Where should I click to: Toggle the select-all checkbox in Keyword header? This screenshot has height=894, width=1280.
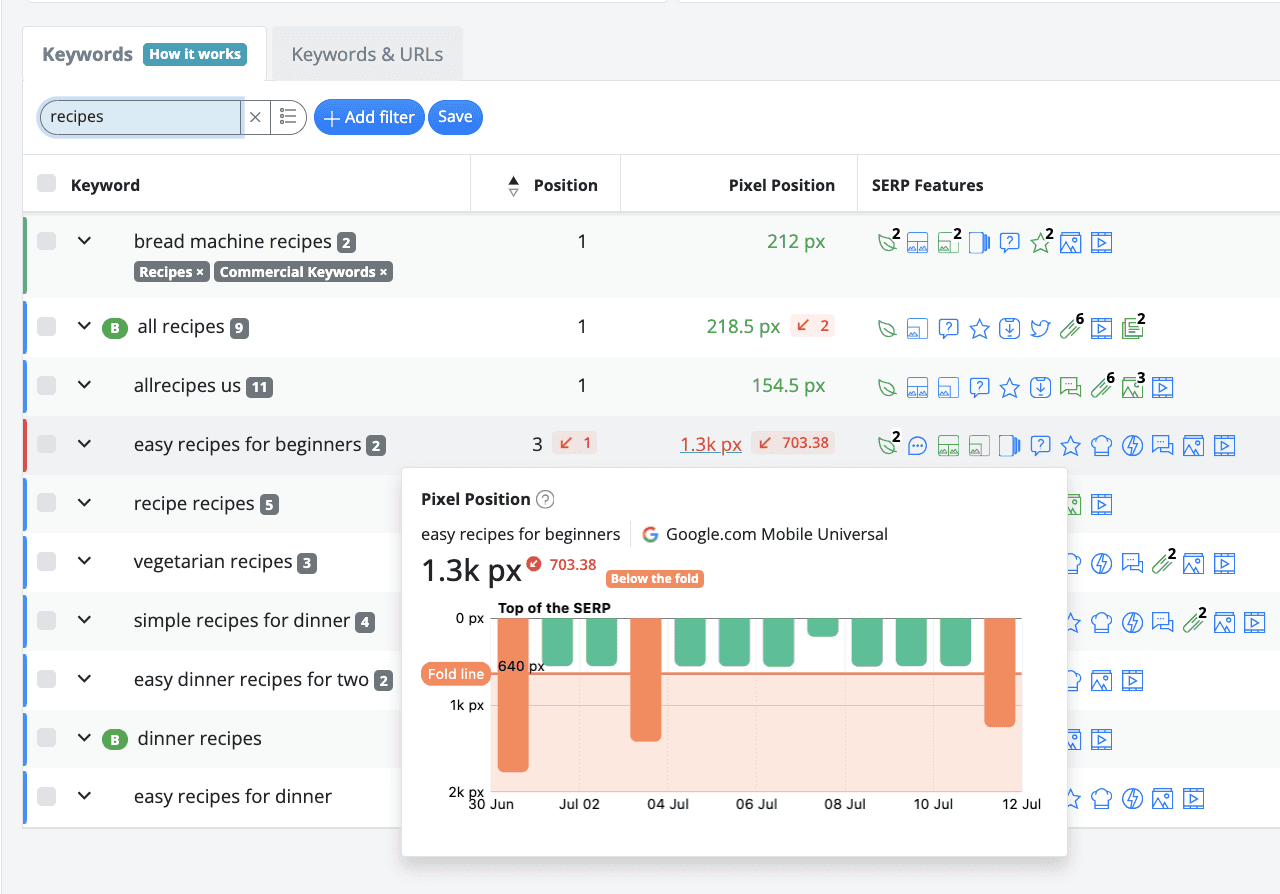click(x=46, y=183)
